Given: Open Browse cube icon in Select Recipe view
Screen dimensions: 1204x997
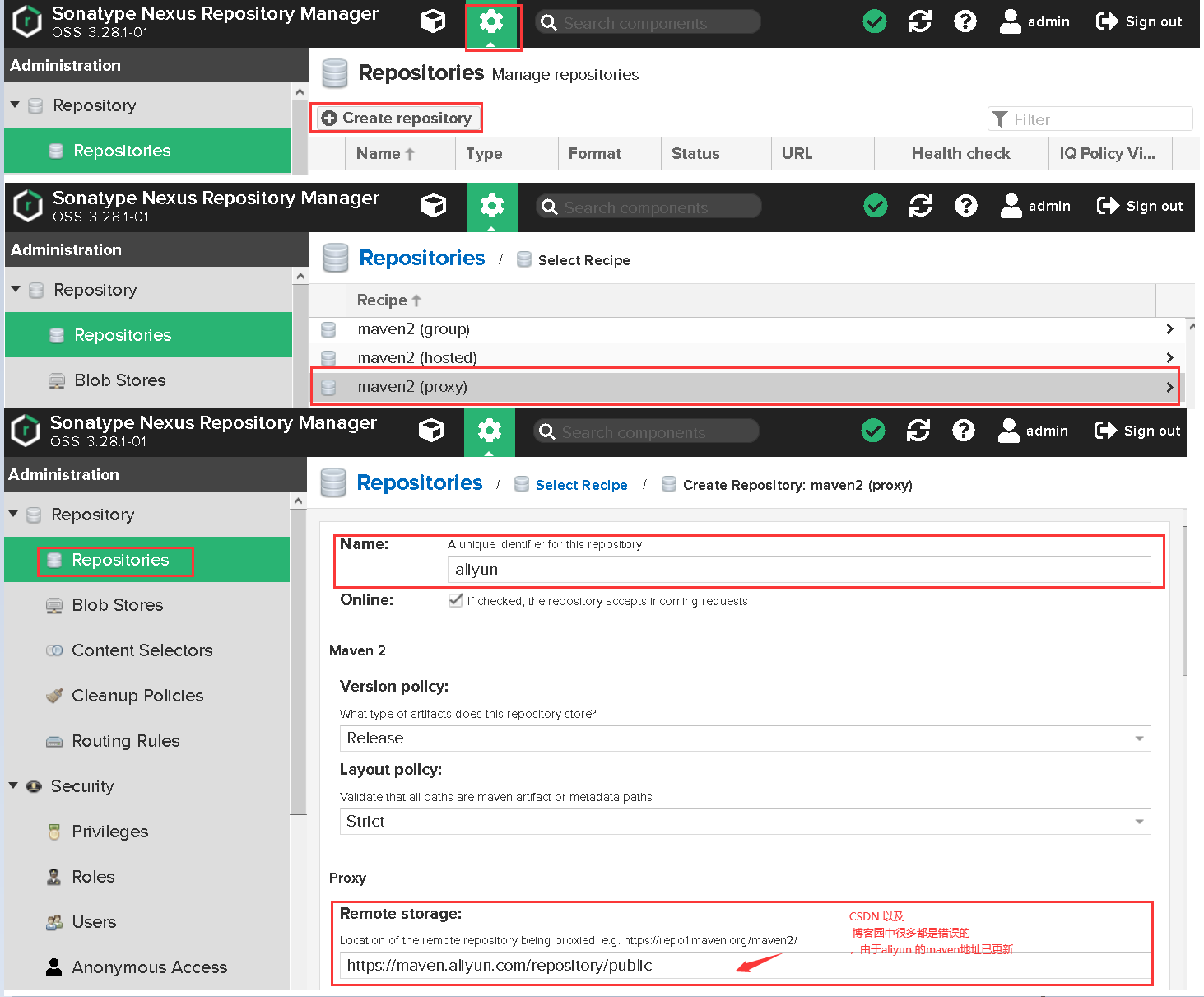Looking at the screenshot, I should click(x=434, y=206).
